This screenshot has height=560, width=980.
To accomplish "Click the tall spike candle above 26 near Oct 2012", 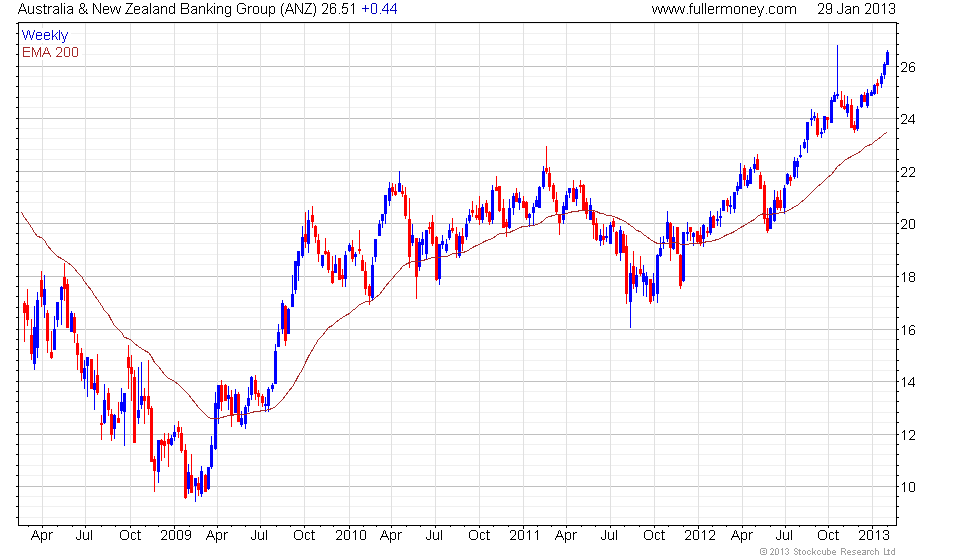I will 838,70.
